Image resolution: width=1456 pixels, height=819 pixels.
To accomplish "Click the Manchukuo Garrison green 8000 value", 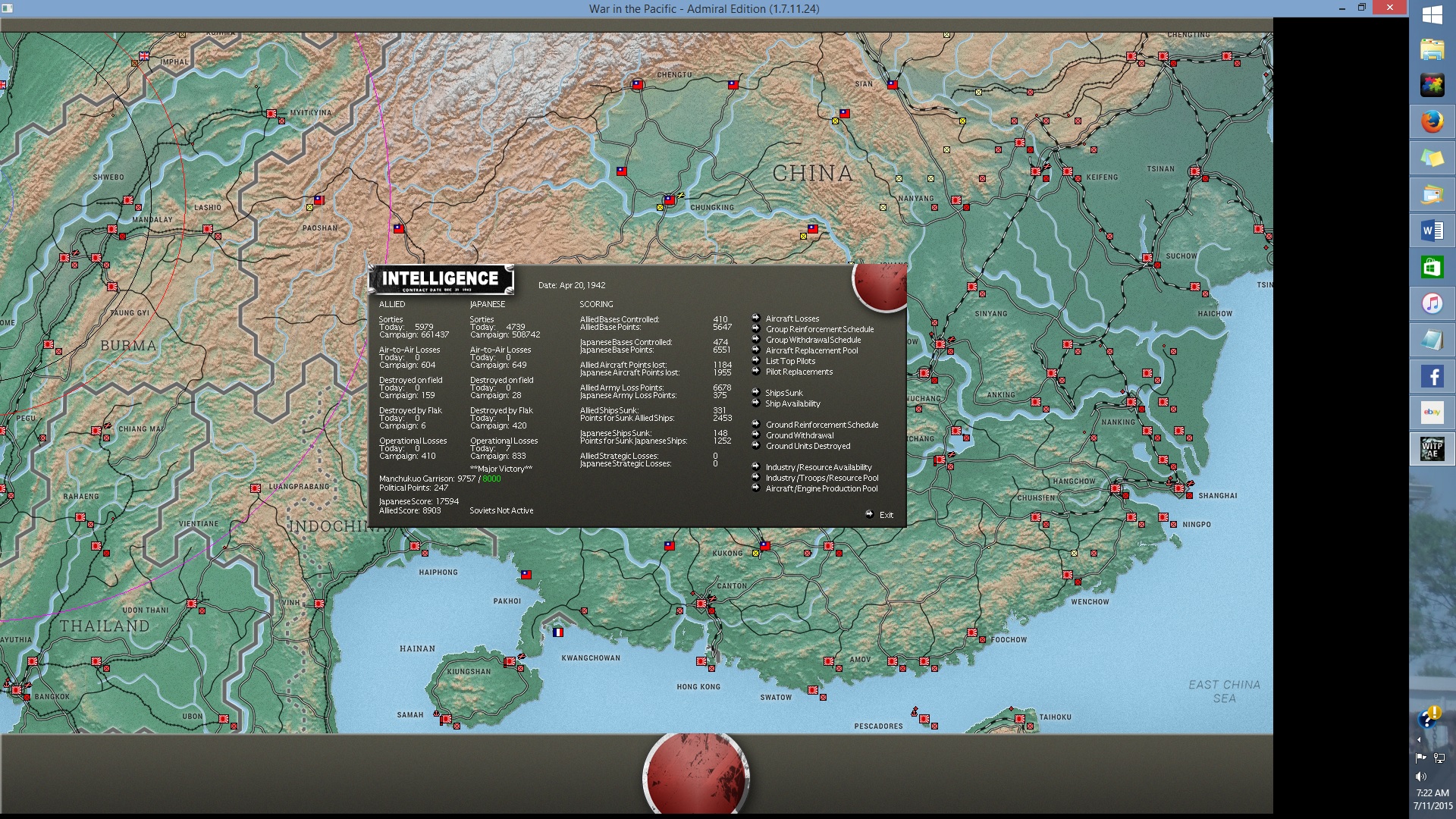I will (491, 479).
